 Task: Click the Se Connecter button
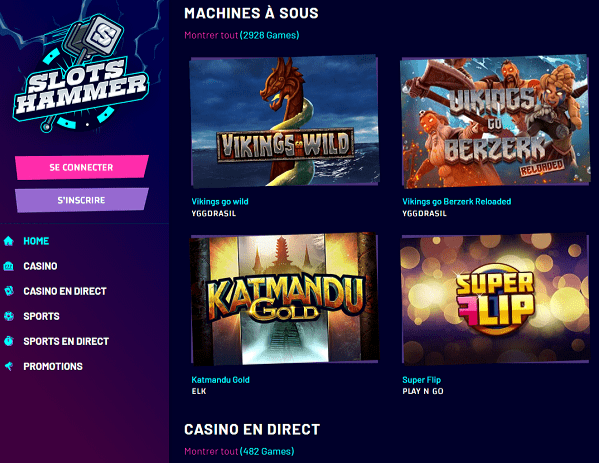[x=82, y=167]
